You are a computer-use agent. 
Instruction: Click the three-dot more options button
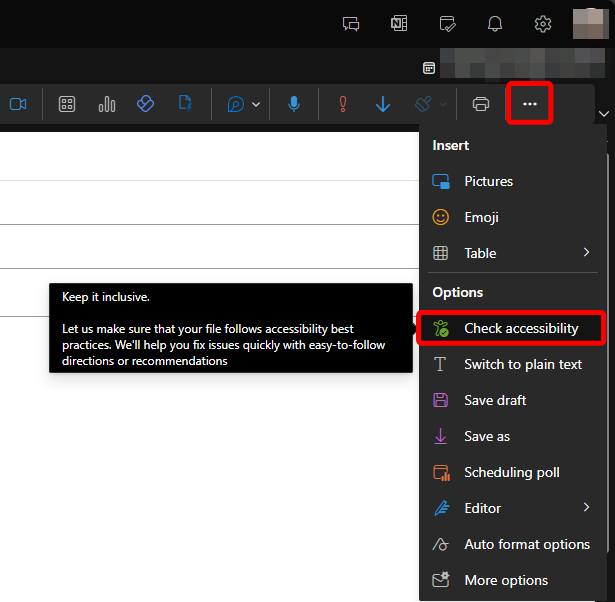point(530,104)
